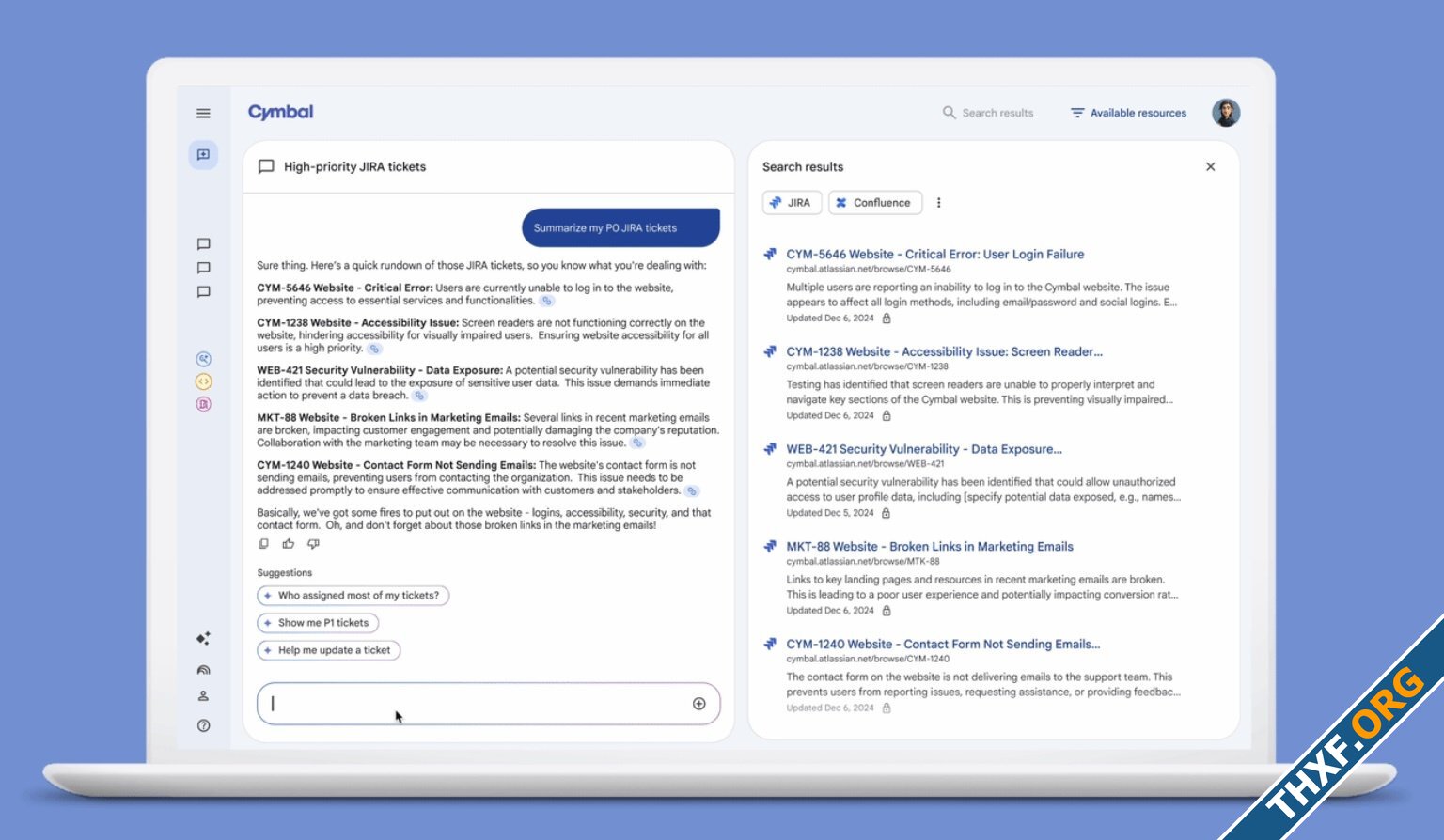
Task: Click the magnifier icon beside Search results field
Action: coord(949,113)
